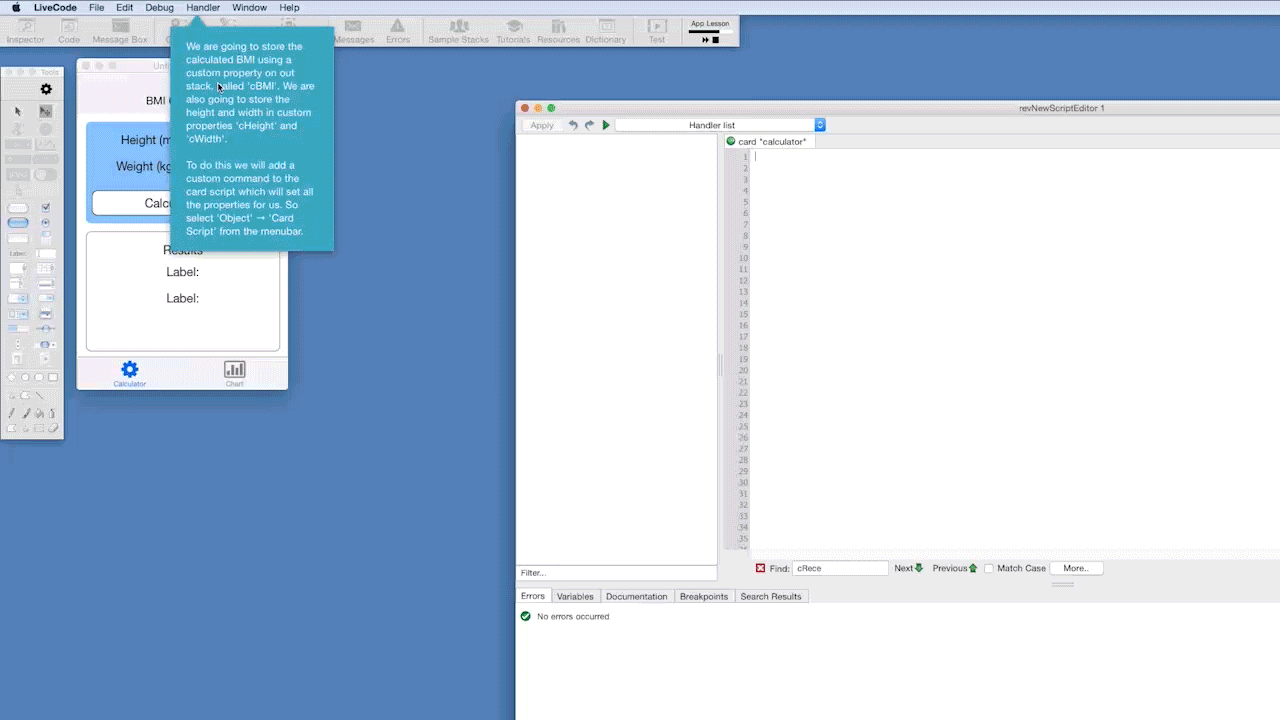Switch to the Variables tab
The height and width of the screenshot is (720, 1280).
[575, 596]
